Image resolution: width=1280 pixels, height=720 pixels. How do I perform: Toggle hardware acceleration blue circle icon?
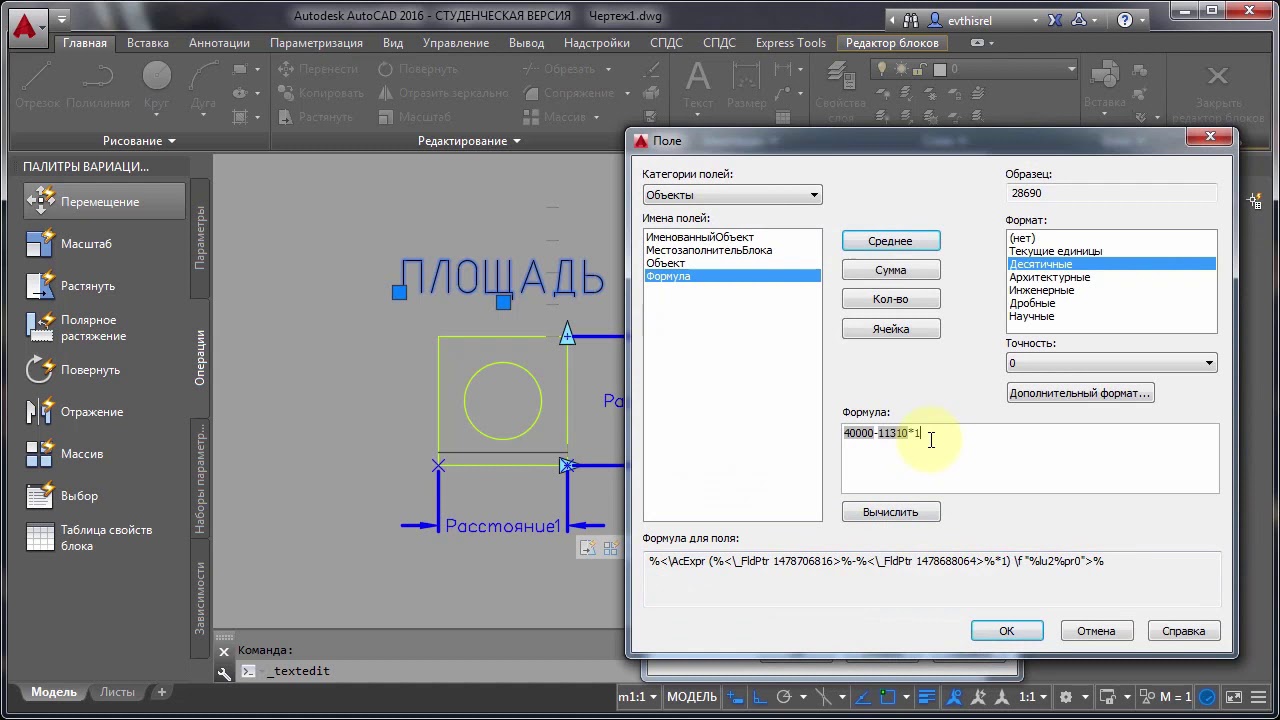click(1208, 697)
